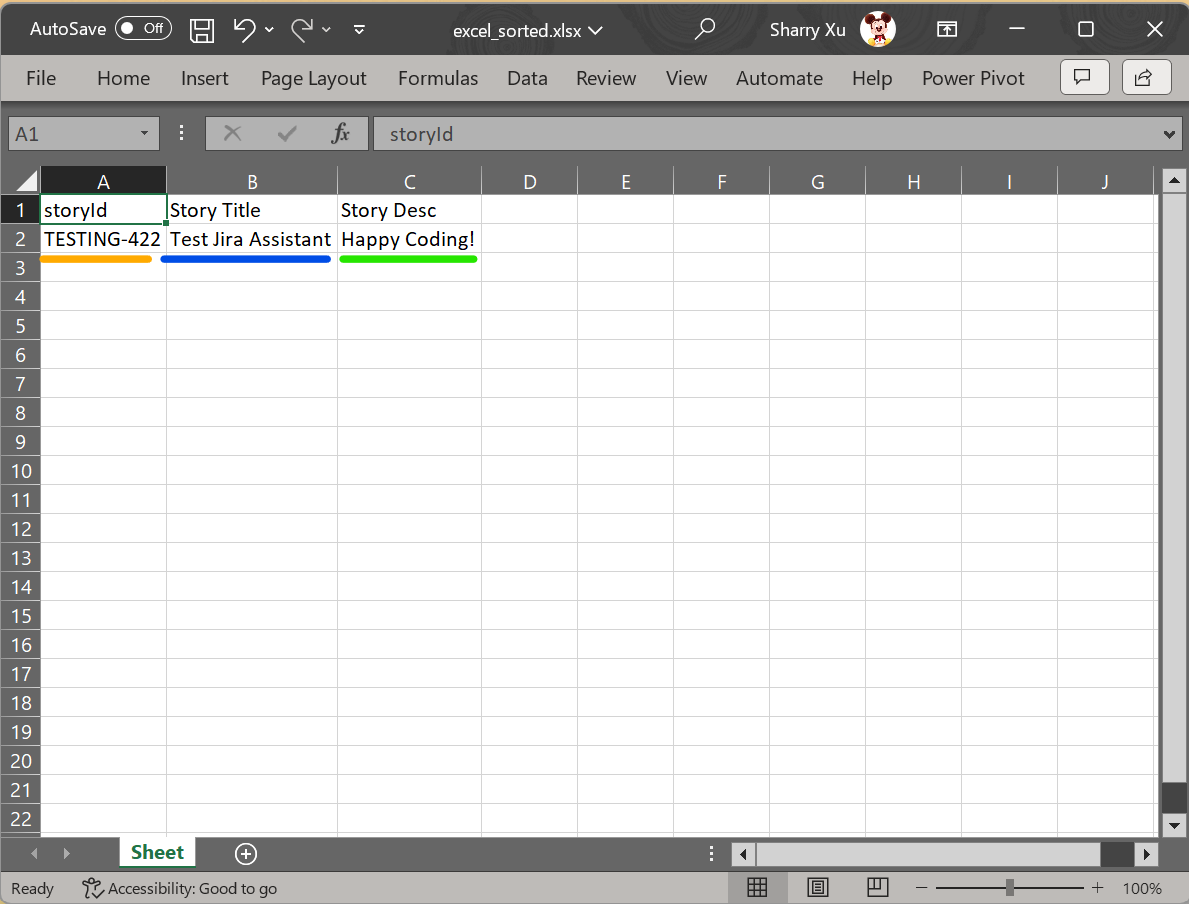Image resolution: width=1189 pixels, height=904 pixels.
Task: Open the View tab
Action: (686, 78)
